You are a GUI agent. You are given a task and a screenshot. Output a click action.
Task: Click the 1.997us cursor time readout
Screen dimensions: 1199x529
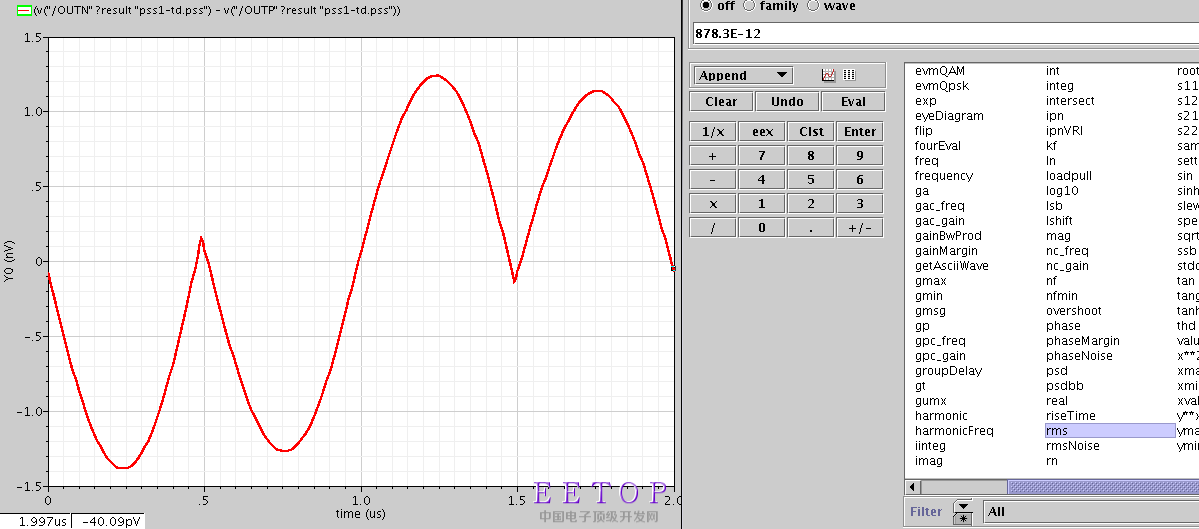[36, 521]
